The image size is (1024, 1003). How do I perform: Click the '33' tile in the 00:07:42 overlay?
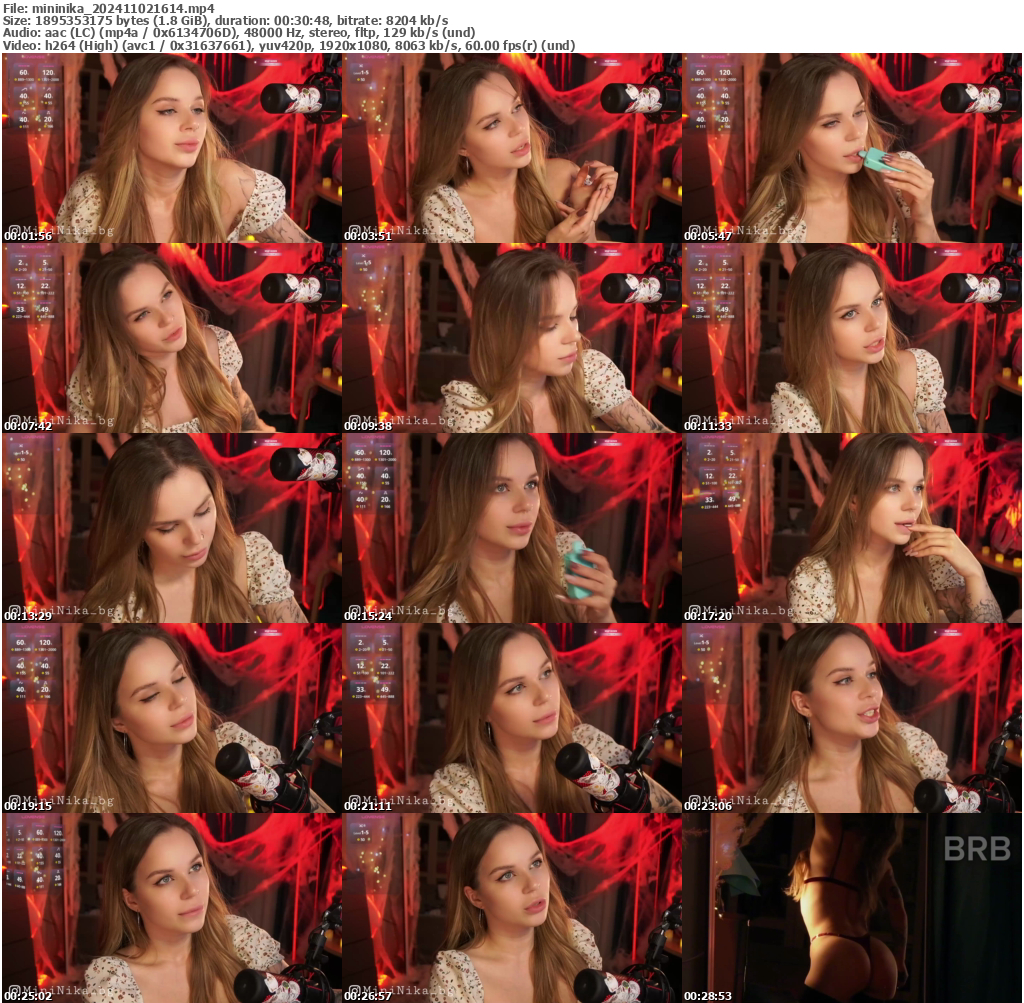coord(21,310)
